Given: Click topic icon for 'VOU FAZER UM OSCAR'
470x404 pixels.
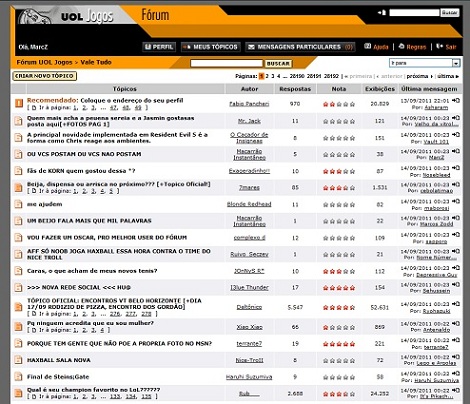Looking at the screenshot, I should [18, 238].
